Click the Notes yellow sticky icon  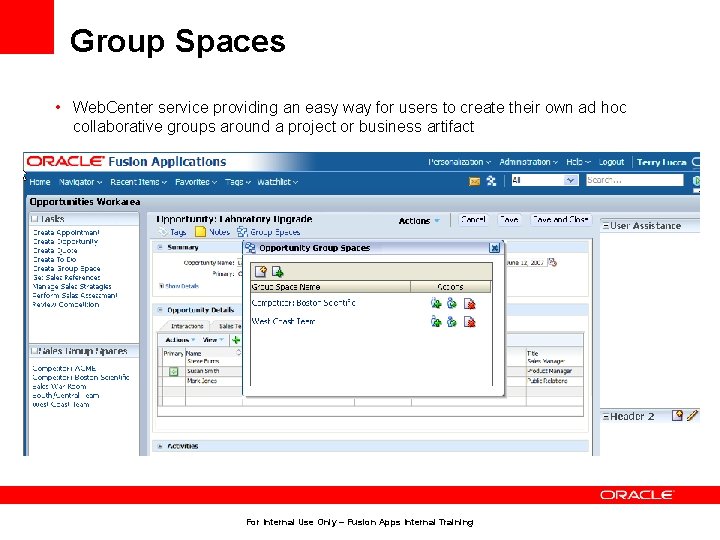(200, 232)
